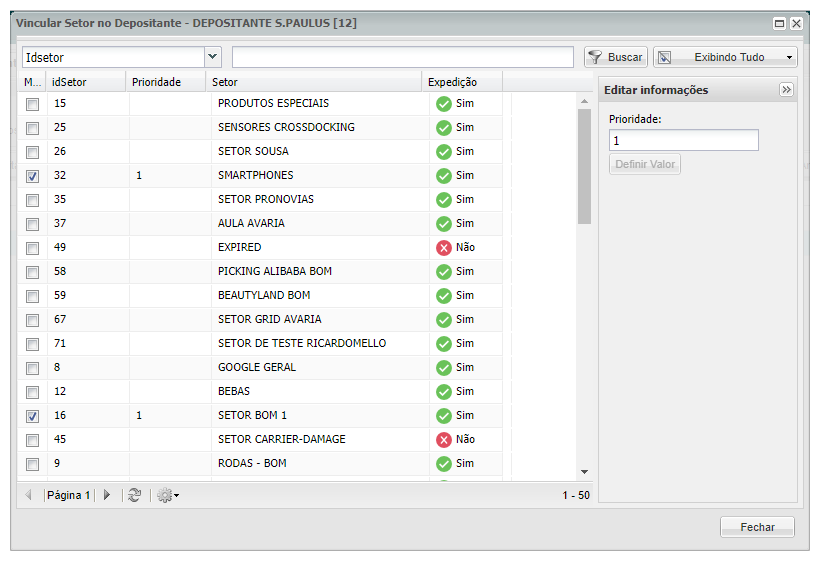The width and height of the screenshot is (820, 561).
Task: Click the priority value 1 of SMARTPHONES
Action: coord(139,176)
